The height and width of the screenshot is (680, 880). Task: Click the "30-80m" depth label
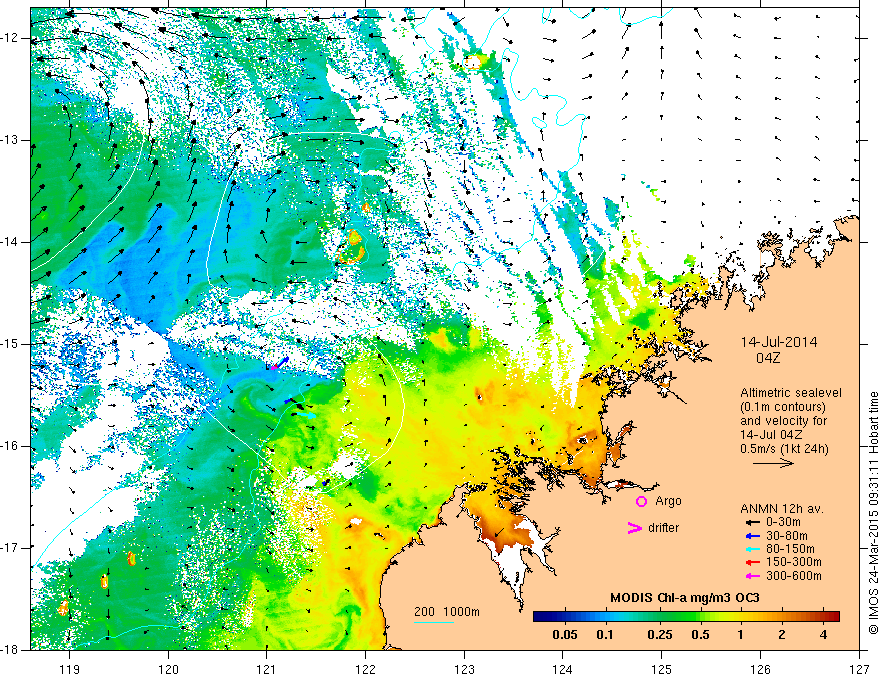point(787,536)
